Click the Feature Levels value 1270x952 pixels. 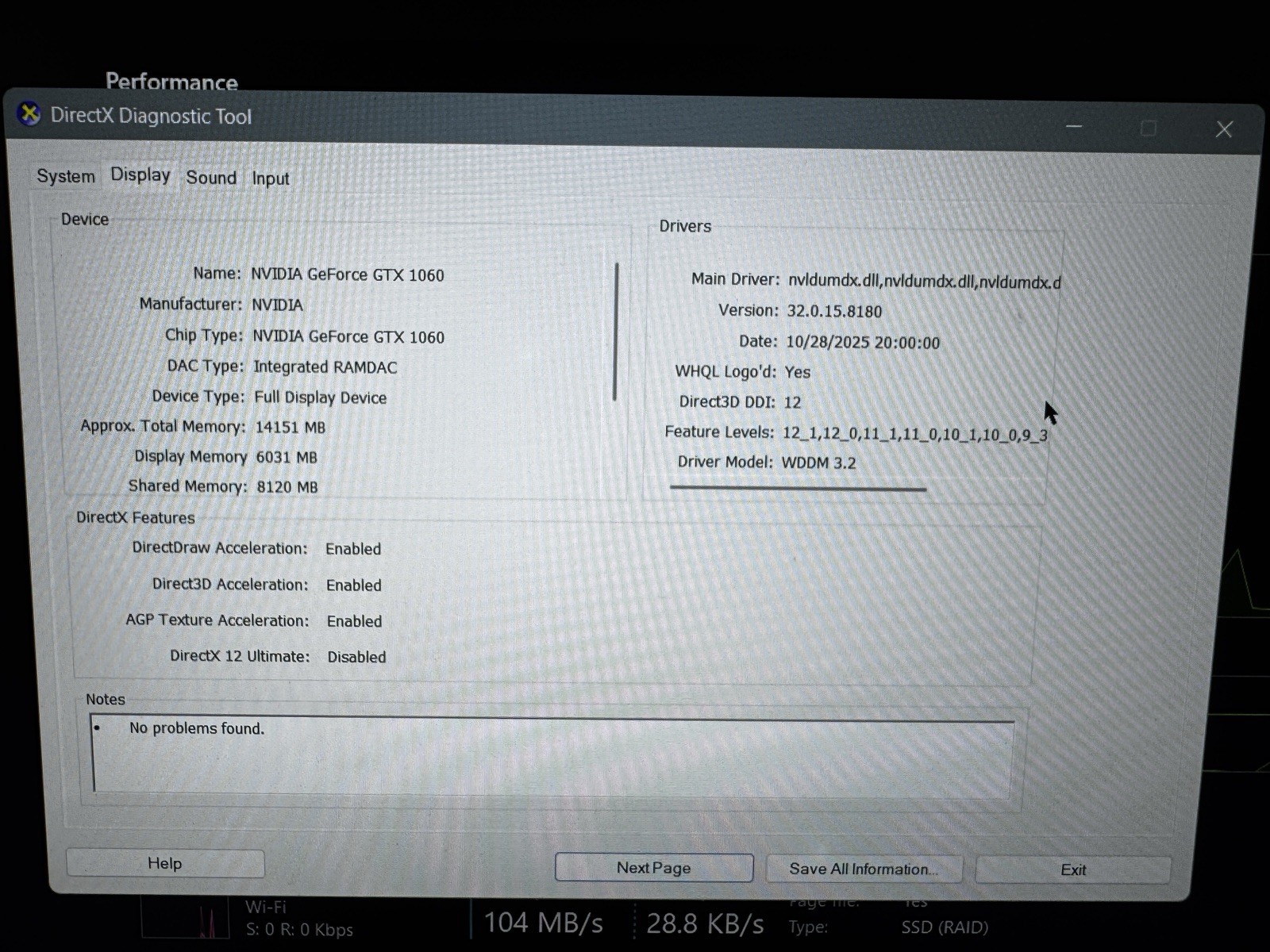click(915, 435)
